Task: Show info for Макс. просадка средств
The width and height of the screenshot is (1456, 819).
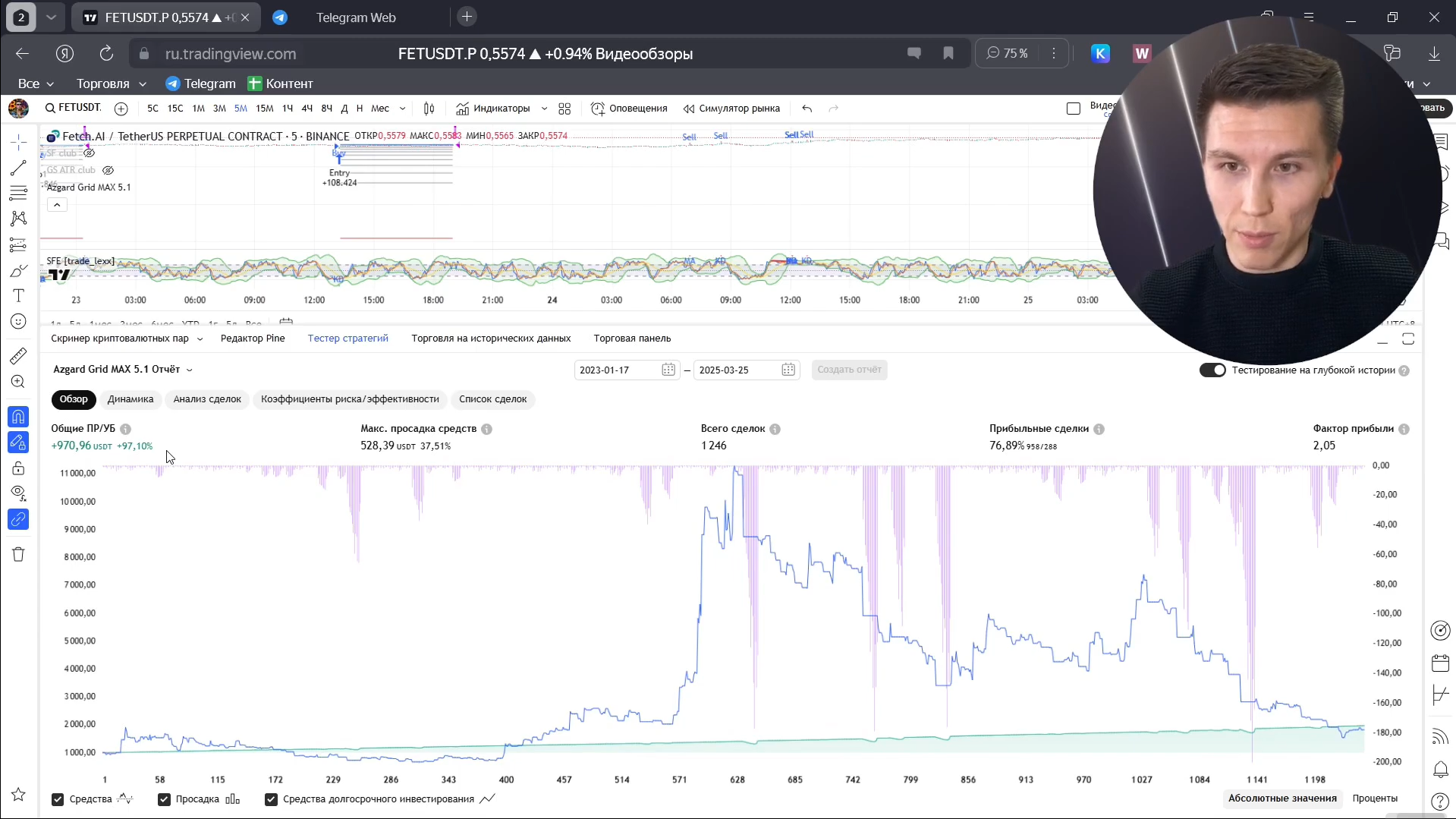Action: [487, 429]
